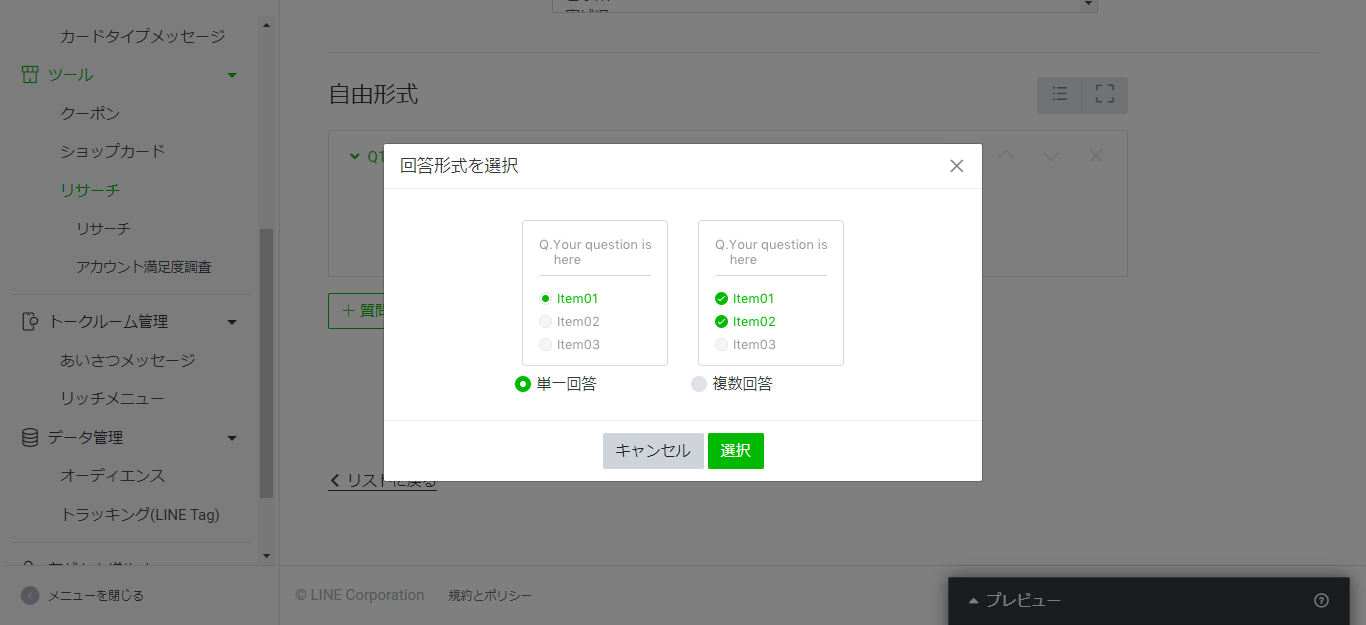Switch to list view icon
This screenshot has height=625, width=1366.
(x=1060, y=95)
